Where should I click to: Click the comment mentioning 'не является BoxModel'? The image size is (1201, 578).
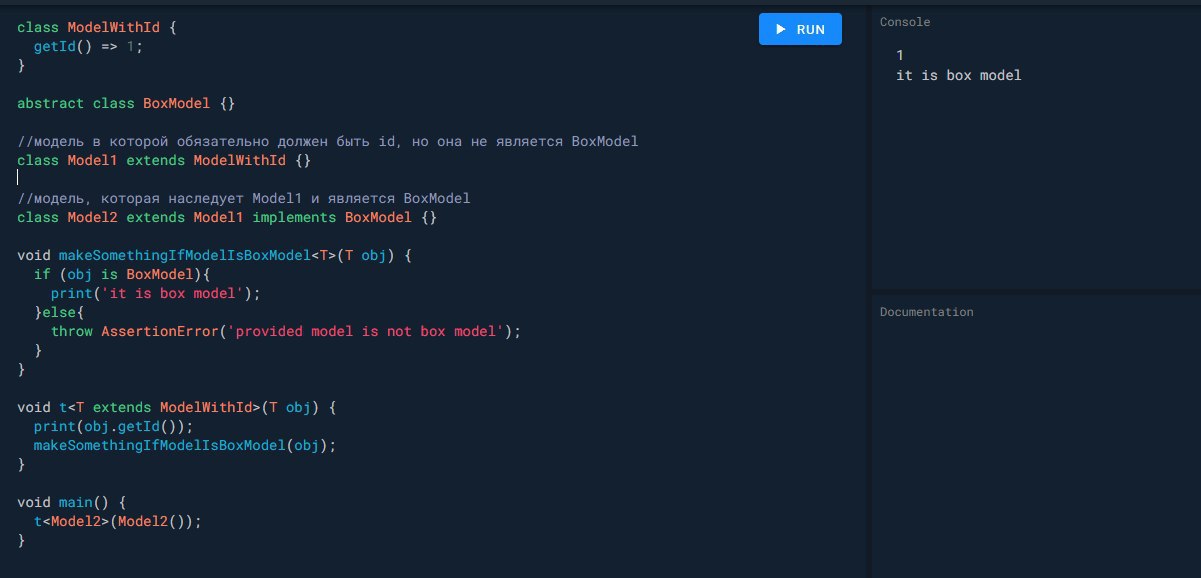click(328, 141)
